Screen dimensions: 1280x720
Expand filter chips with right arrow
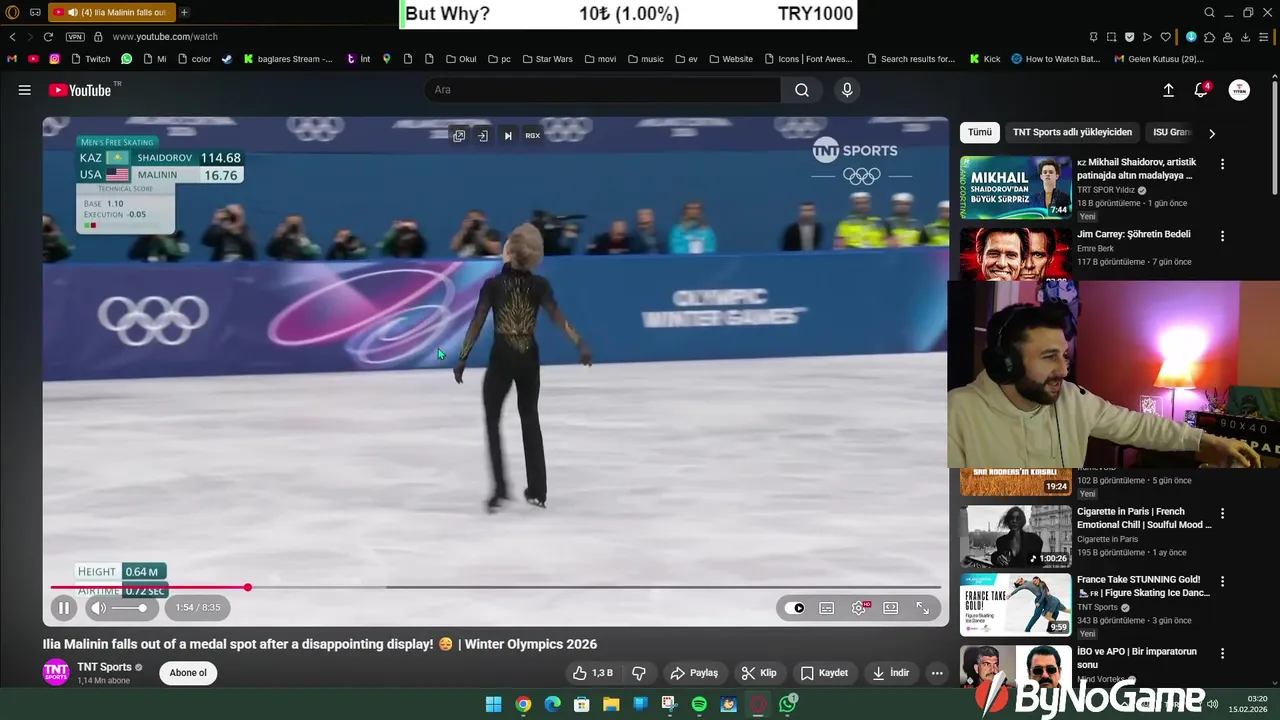coord(1212,133)
